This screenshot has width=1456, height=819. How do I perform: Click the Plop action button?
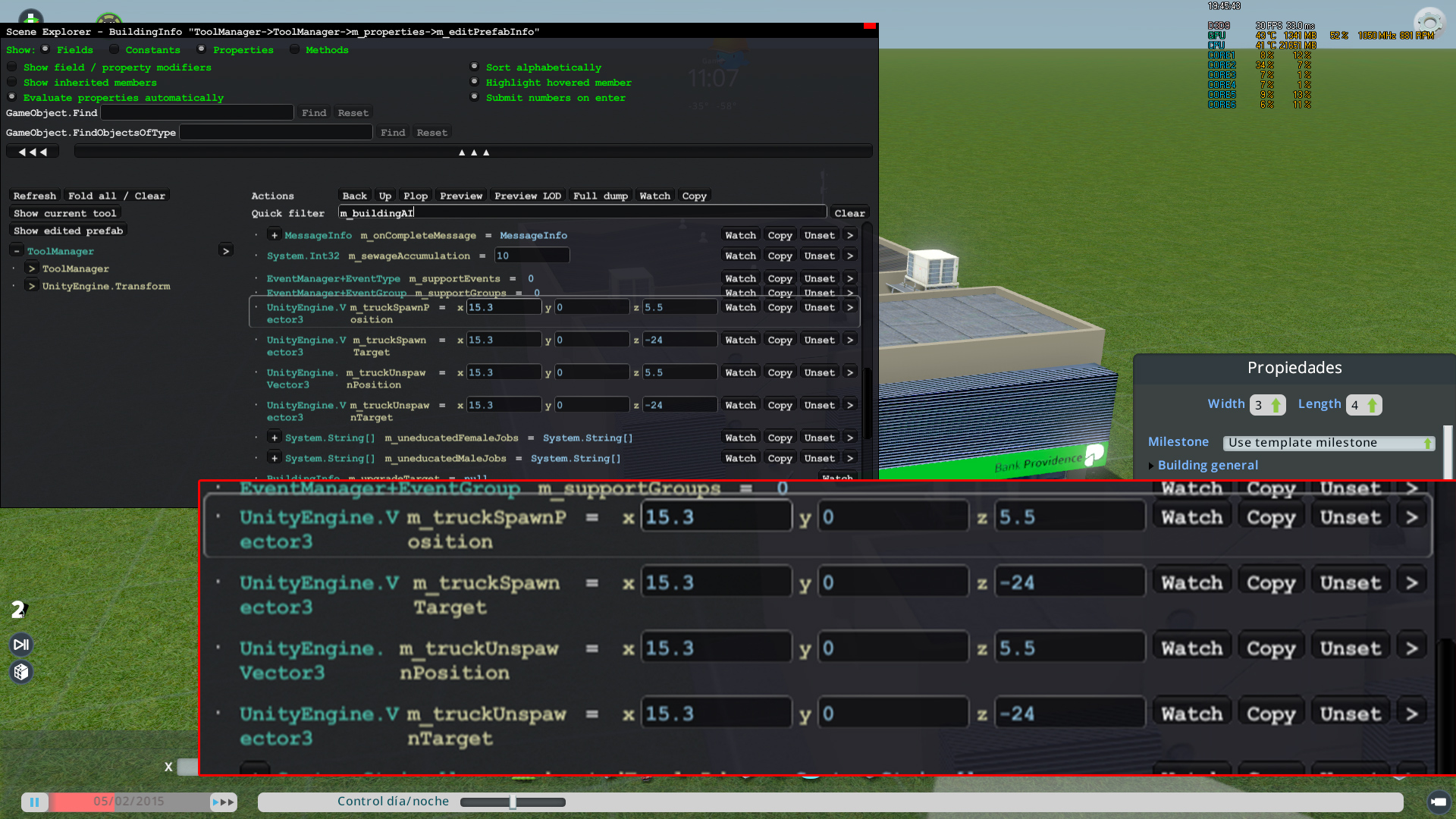[416, 196]
